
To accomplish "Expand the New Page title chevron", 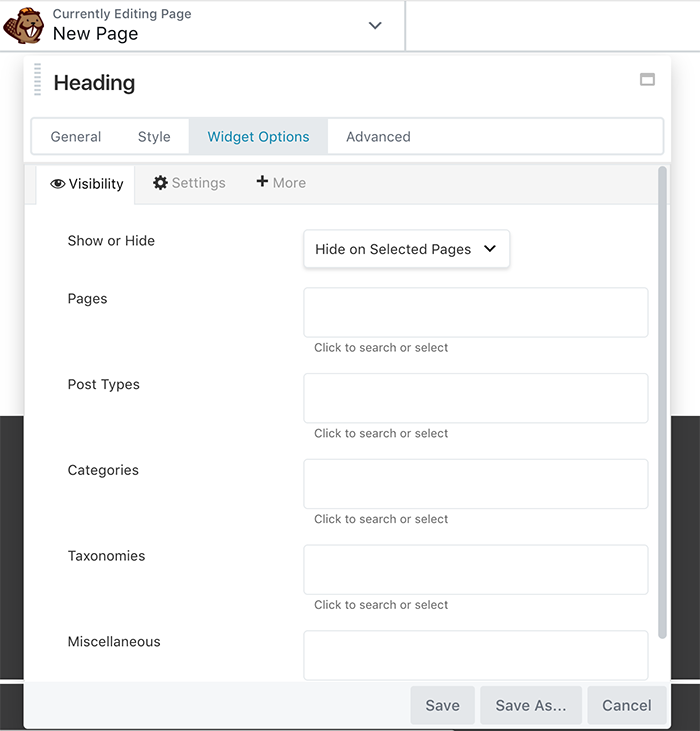I will (375, 25).
